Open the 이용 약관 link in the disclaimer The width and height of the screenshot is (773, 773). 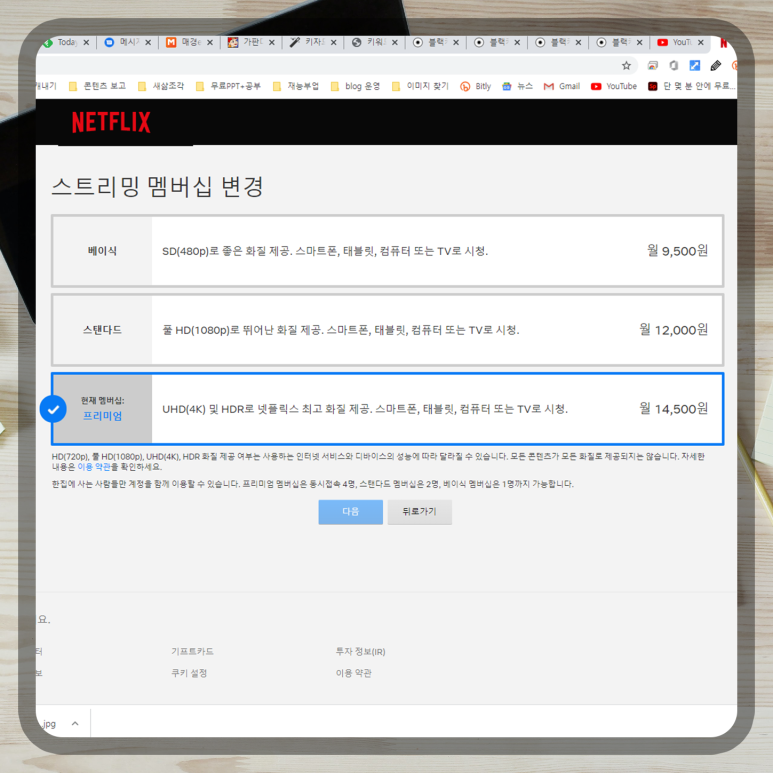pos(94,466)
